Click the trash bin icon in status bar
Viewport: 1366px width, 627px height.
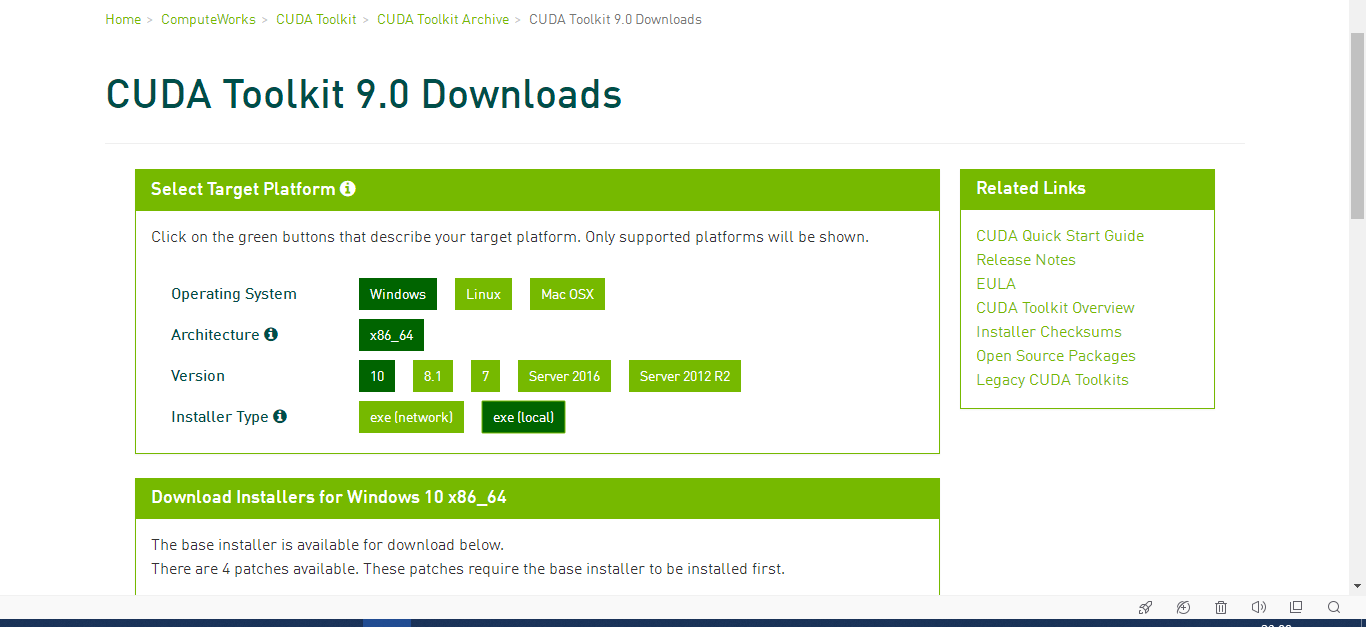tap(1221, 607)
